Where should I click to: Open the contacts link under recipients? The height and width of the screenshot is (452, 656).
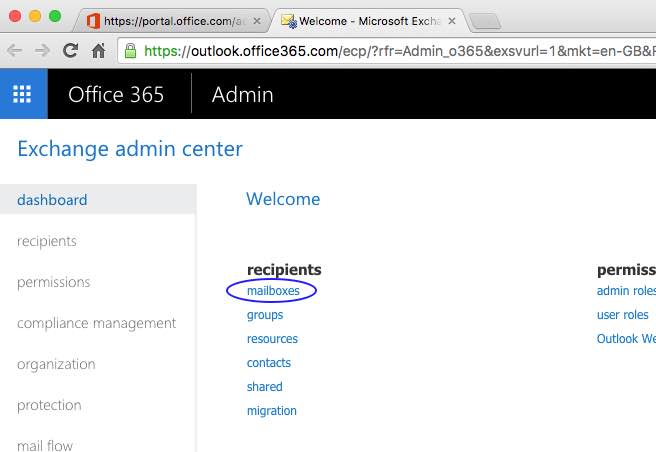pos(269,363)
